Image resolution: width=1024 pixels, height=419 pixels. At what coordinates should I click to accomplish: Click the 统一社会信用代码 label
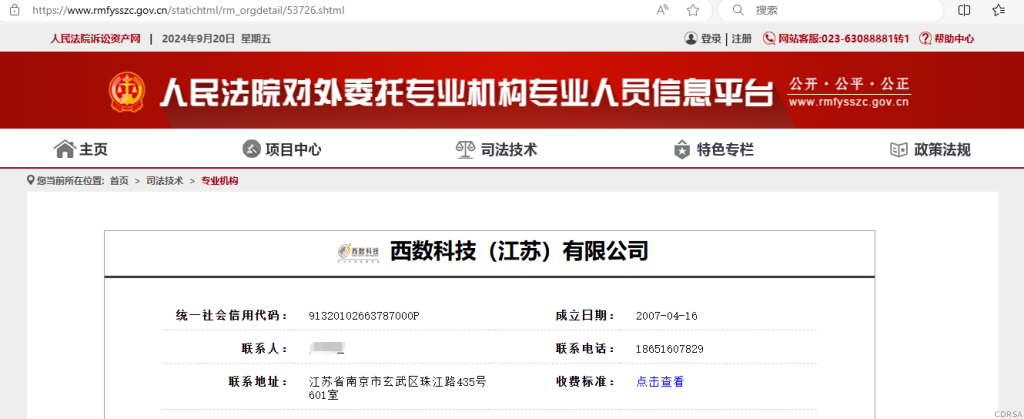tap(232, 316)
